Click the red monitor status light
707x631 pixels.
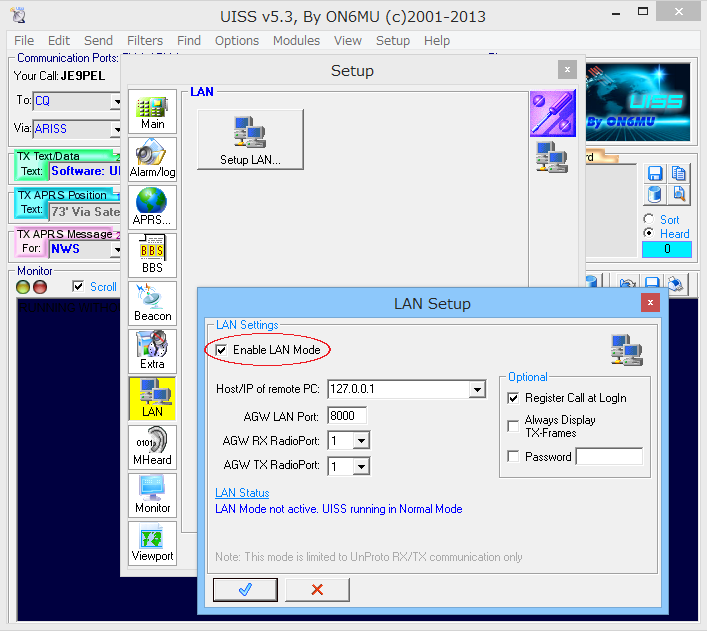40,287
